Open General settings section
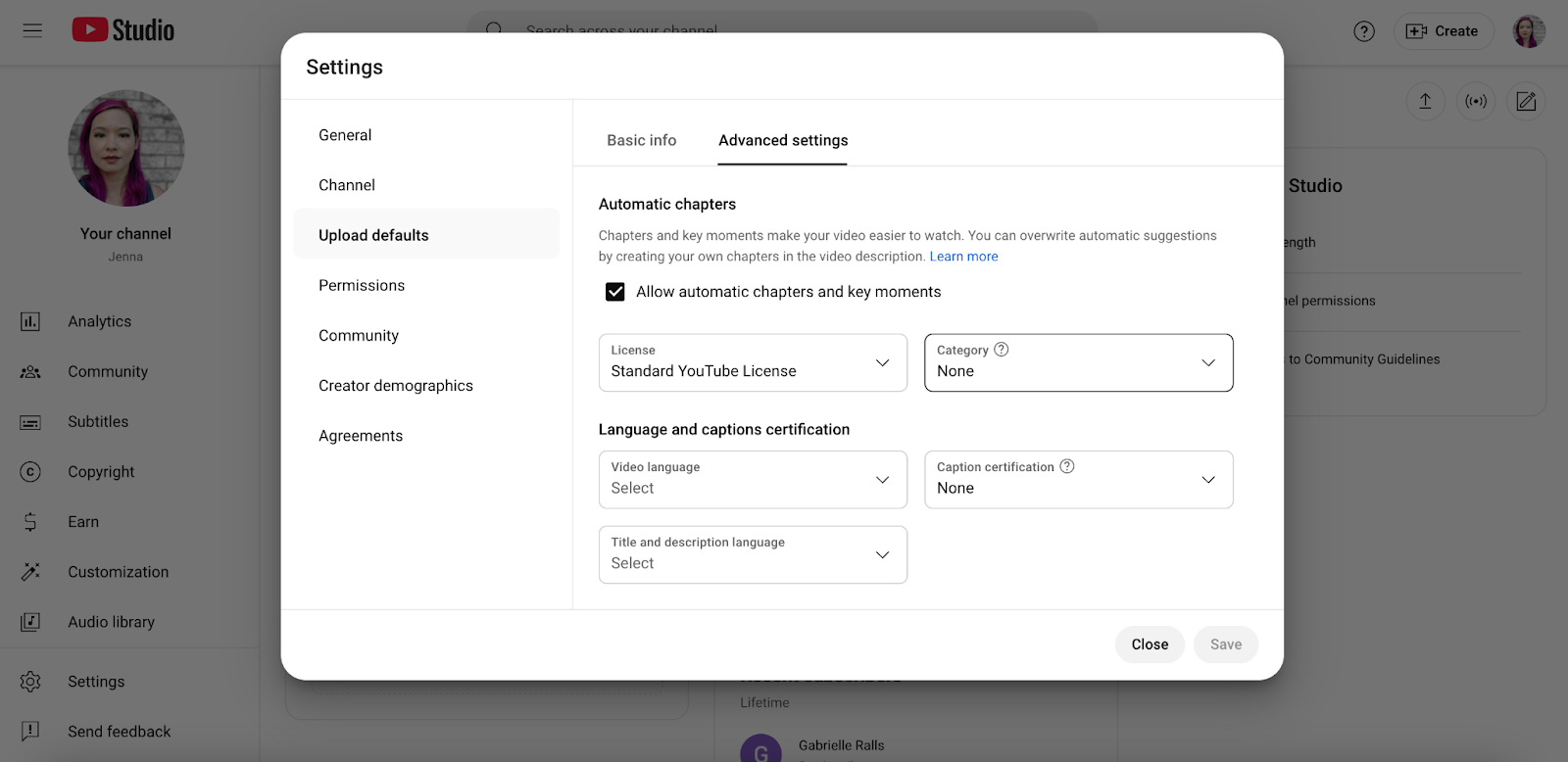Viewport: 1568px width, 762px height. click(x=426, y=135)
